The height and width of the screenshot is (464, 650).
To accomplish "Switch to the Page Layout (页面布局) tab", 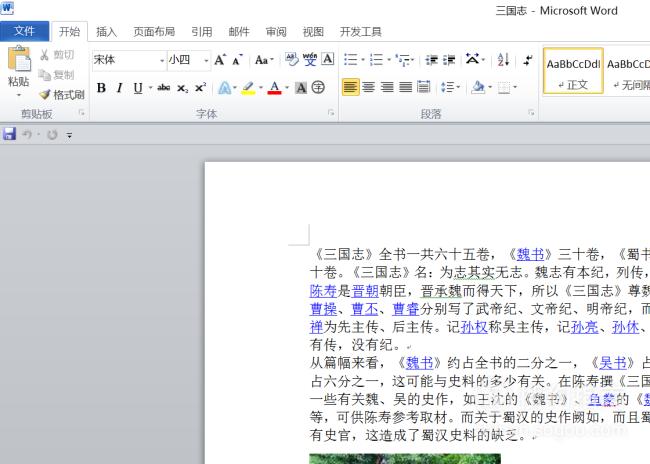I will tap(154, 32).
